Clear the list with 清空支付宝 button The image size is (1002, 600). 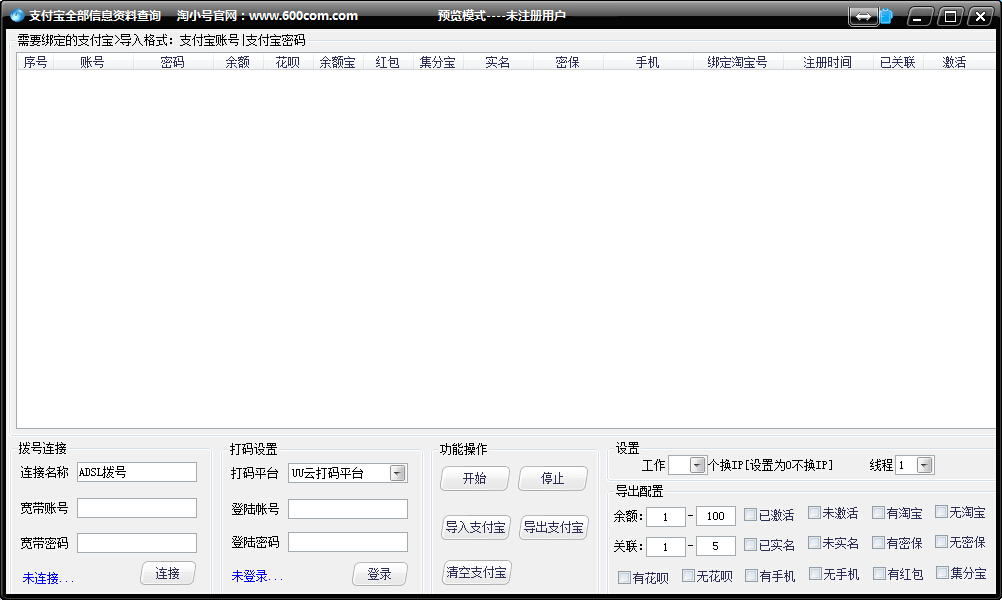pyautogui.click(x=477, y=573)
